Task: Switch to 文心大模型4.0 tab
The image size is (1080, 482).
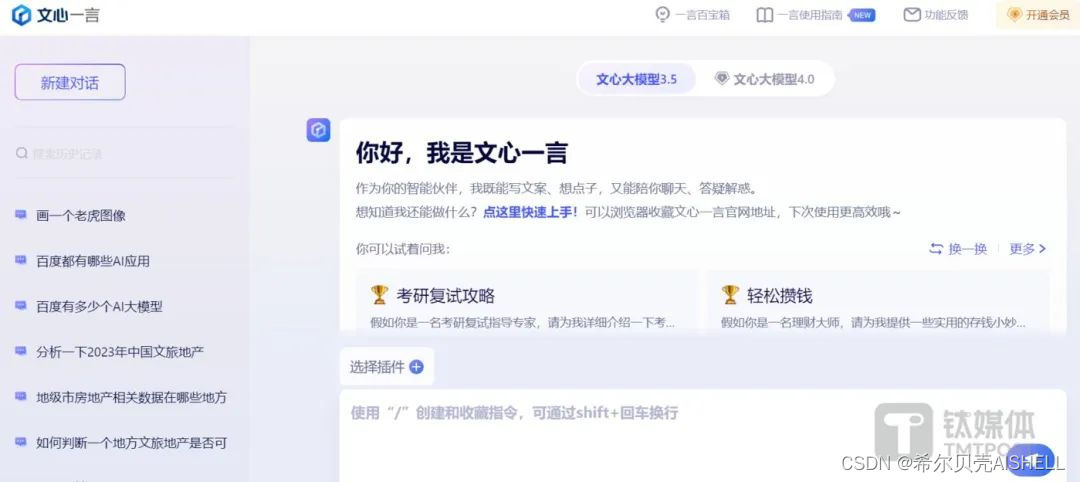Action: pos(765,79)
